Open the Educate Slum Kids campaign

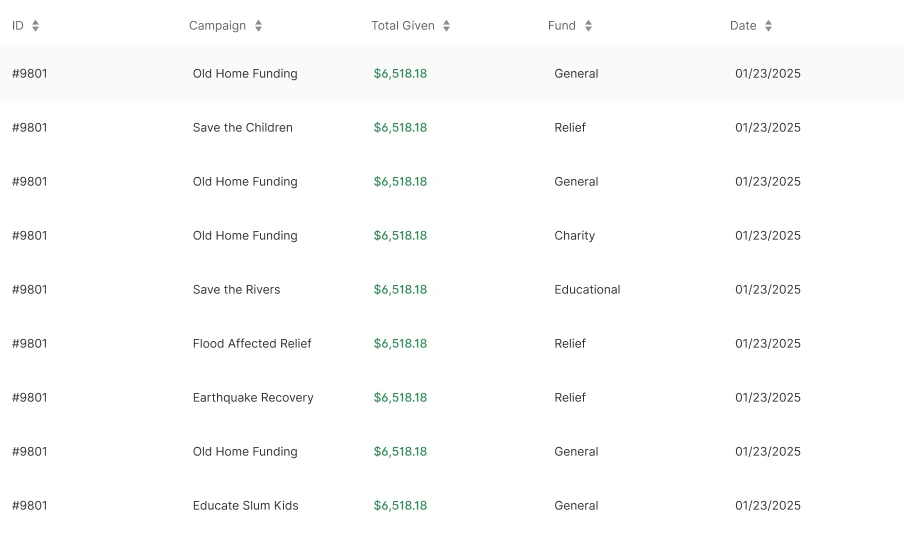click(x=246, y=506)
